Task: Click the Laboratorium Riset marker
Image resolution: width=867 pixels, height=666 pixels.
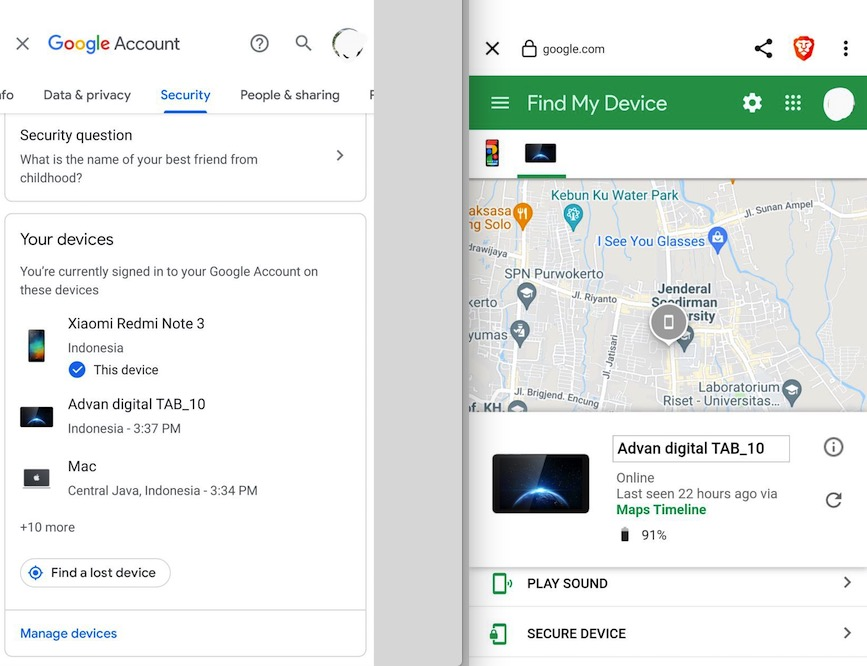Action: click(792, 393)
